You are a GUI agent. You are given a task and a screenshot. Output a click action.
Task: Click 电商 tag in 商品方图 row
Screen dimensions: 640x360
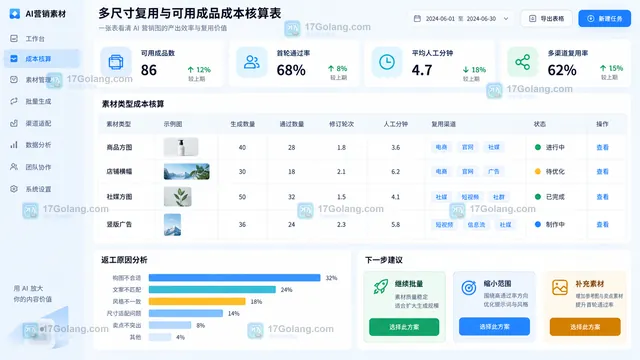pyautogui.click(x=441, y=147)
